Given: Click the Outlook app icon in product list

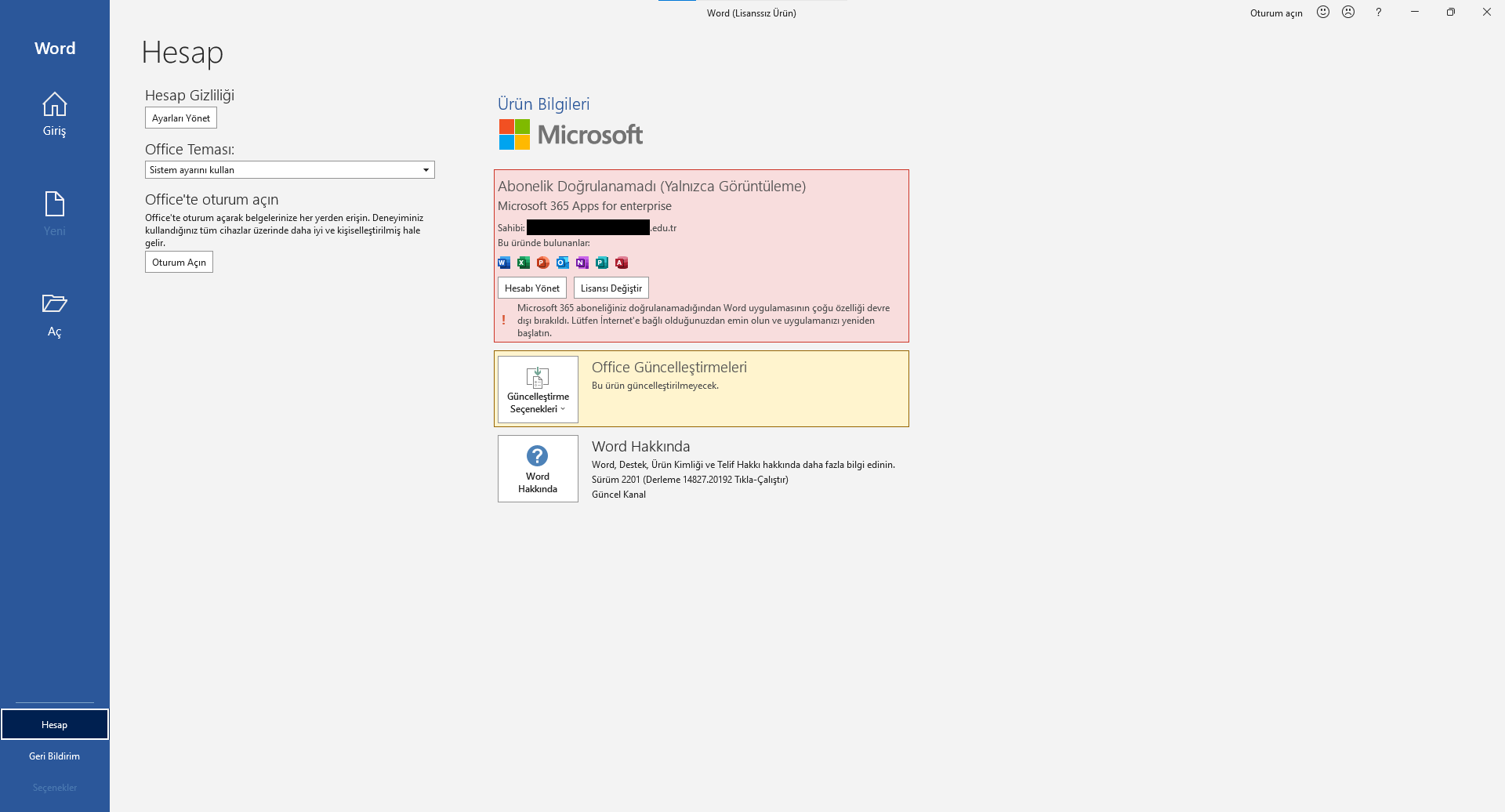Looking at the screenshot, I should point(563,263).
